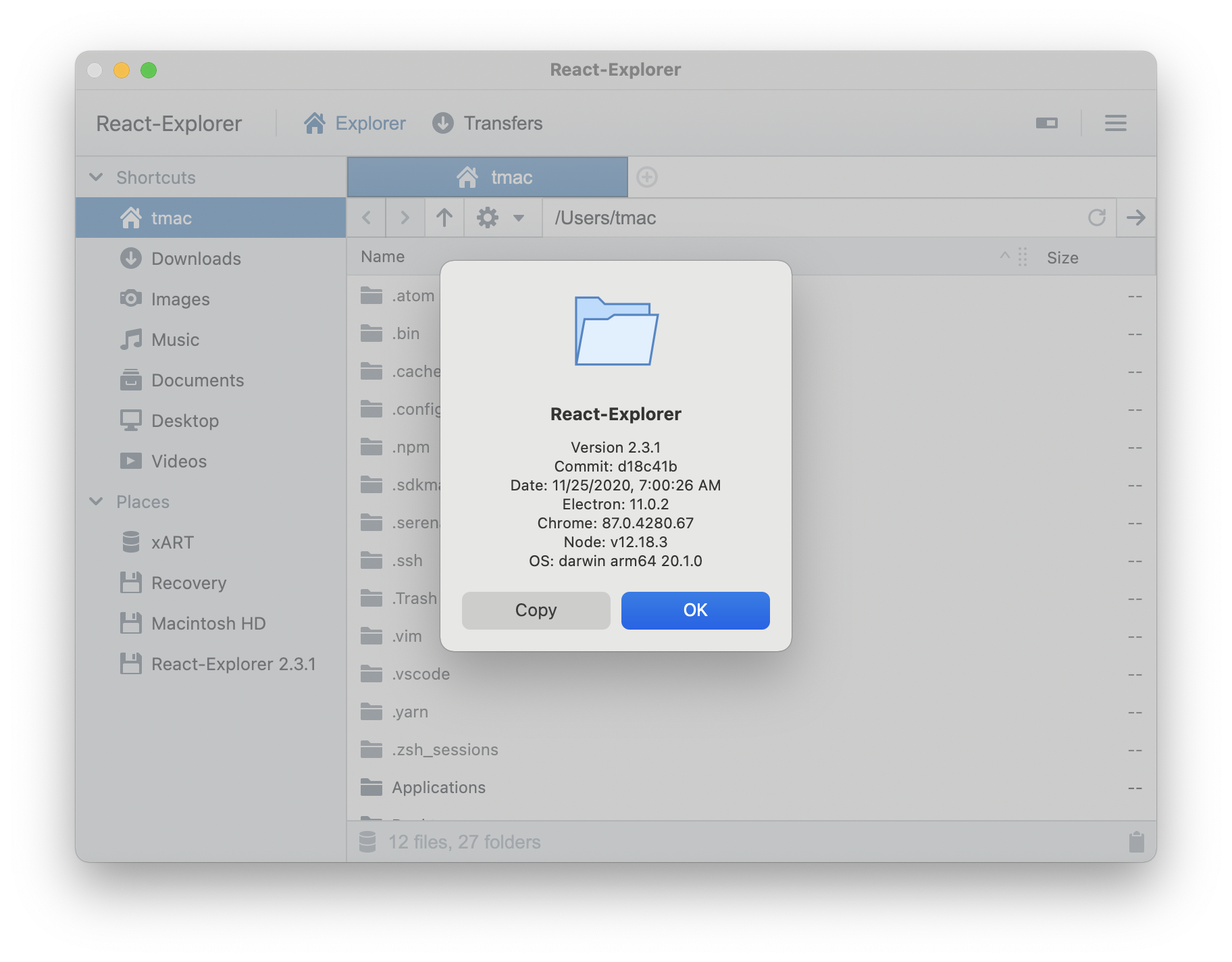Open the Music shortcut

(211, 339)
